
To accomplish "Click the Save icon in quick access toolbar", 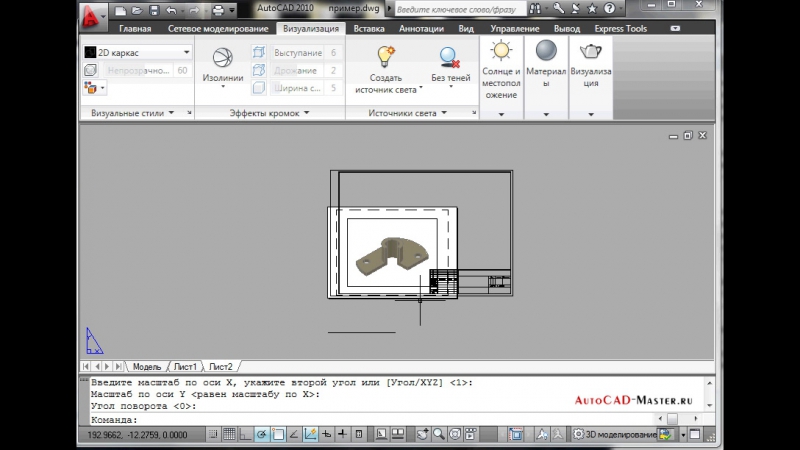I will click(x=152, y=11).
